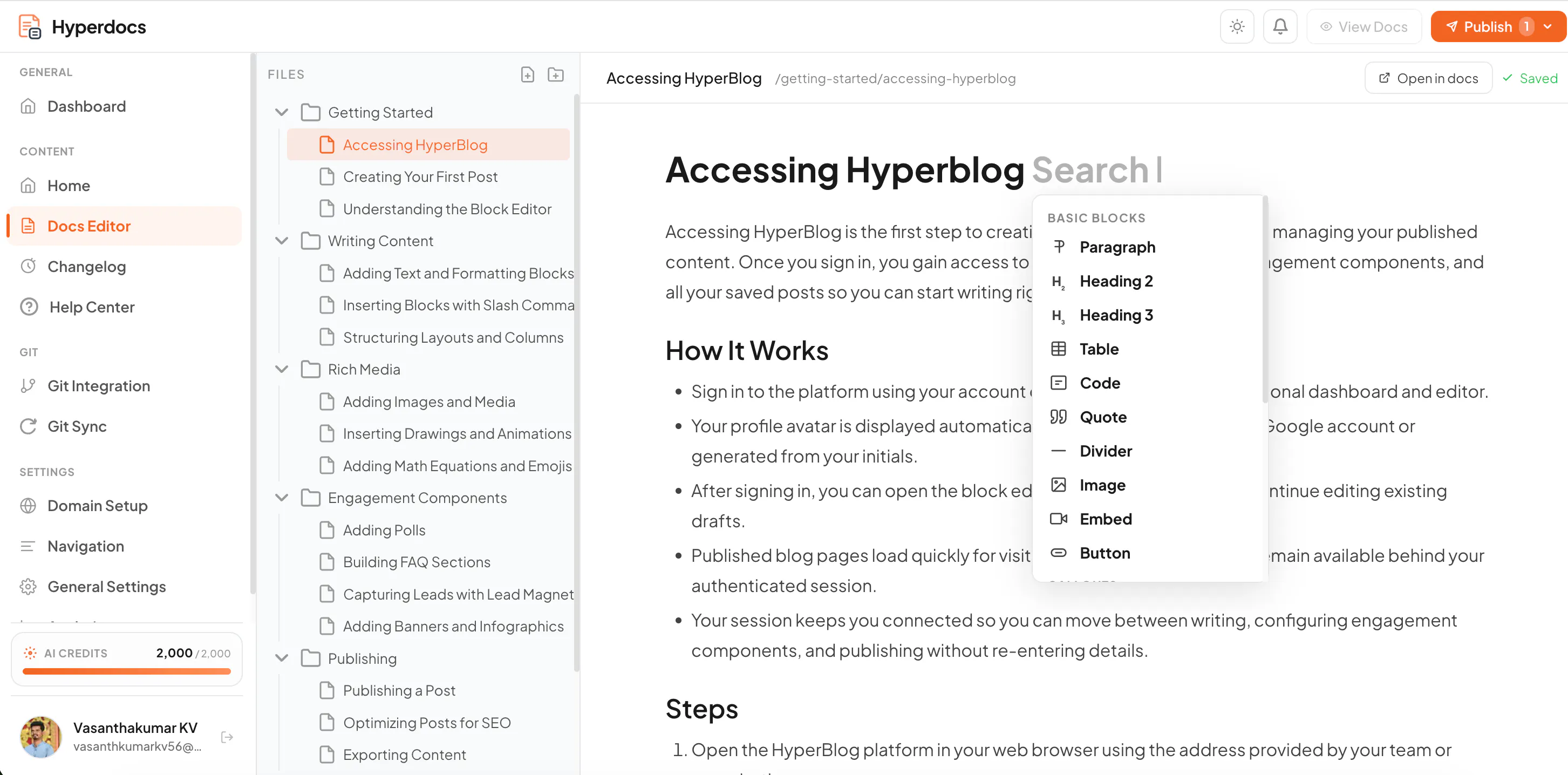Click the Files panel vertical scrollbar
Viewport: 1568px width, 775px height.
pos(576,382)
